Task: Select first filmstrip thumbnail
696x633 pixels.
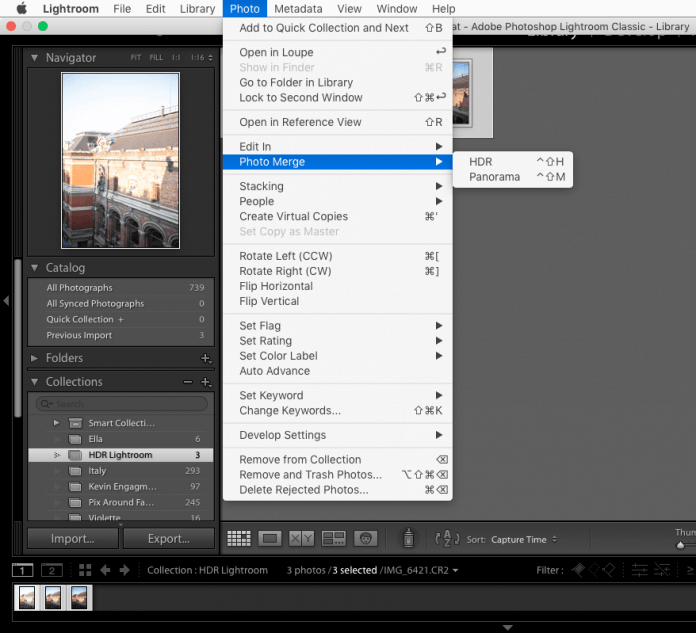Action: [27, 597]
